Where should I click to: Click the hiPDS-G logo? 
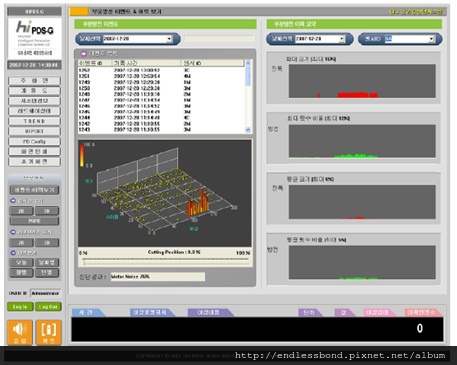[x=34, y=38]
